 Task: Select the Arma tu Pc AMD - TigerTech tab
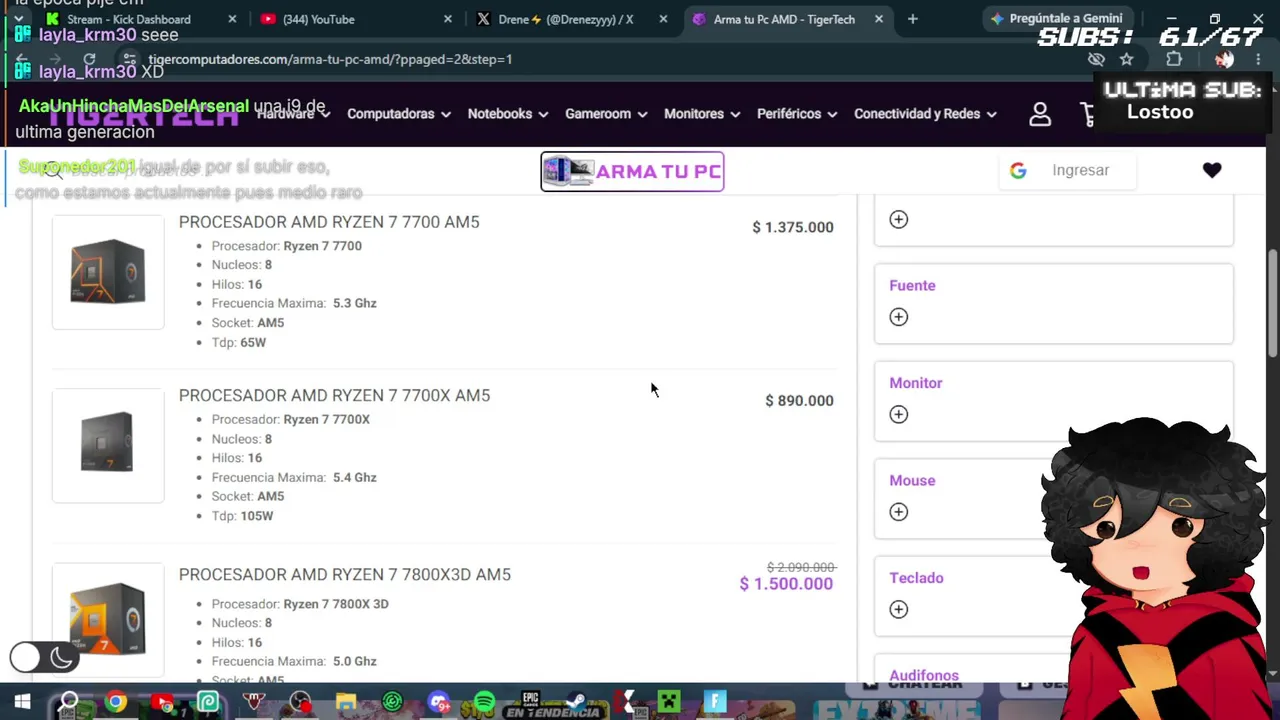785,19
